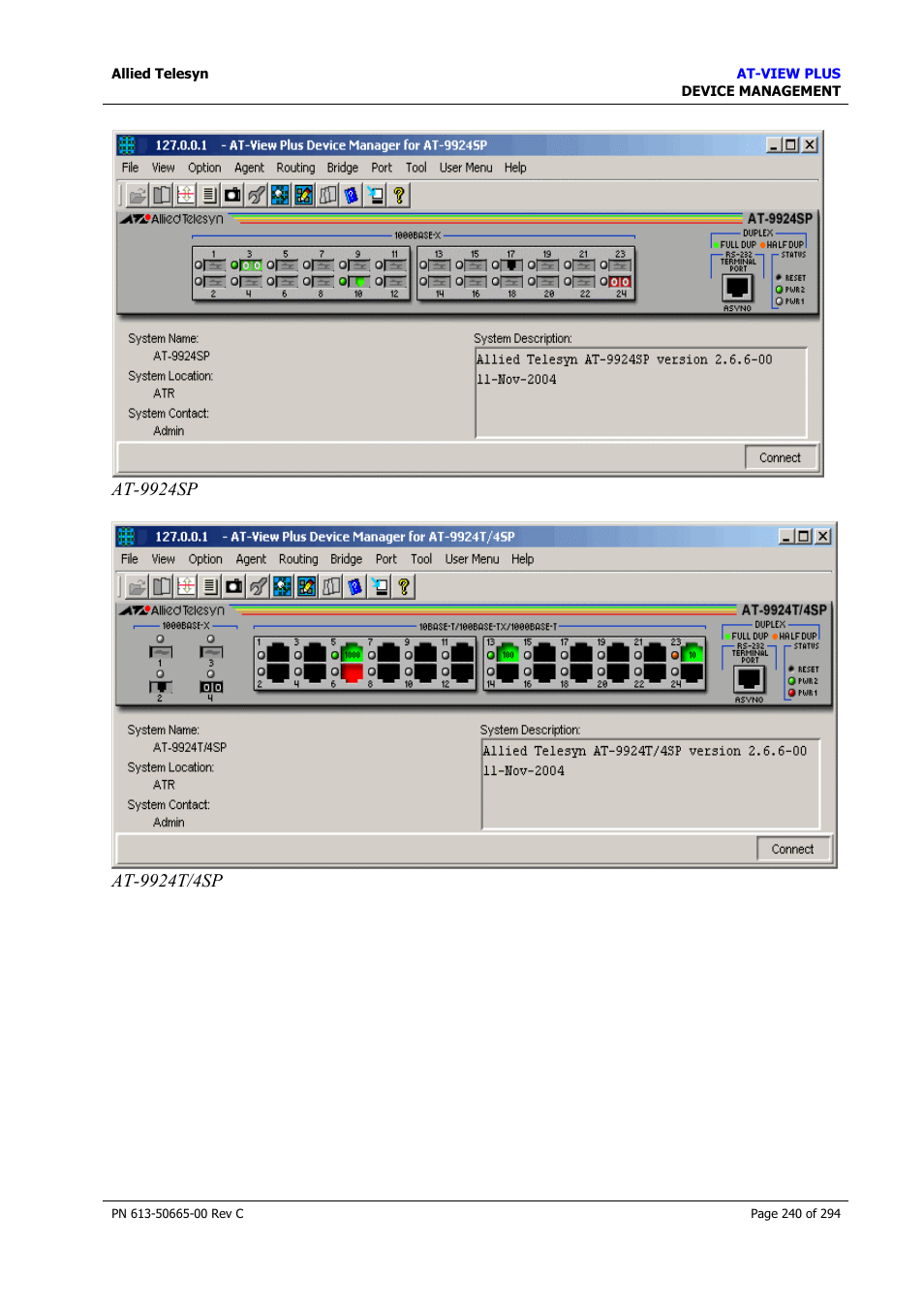This screenshot has width=924, height=1309.
Task: Click the wrench icon in AT-9924T/4SP toolbar
Action: [259, 586]
